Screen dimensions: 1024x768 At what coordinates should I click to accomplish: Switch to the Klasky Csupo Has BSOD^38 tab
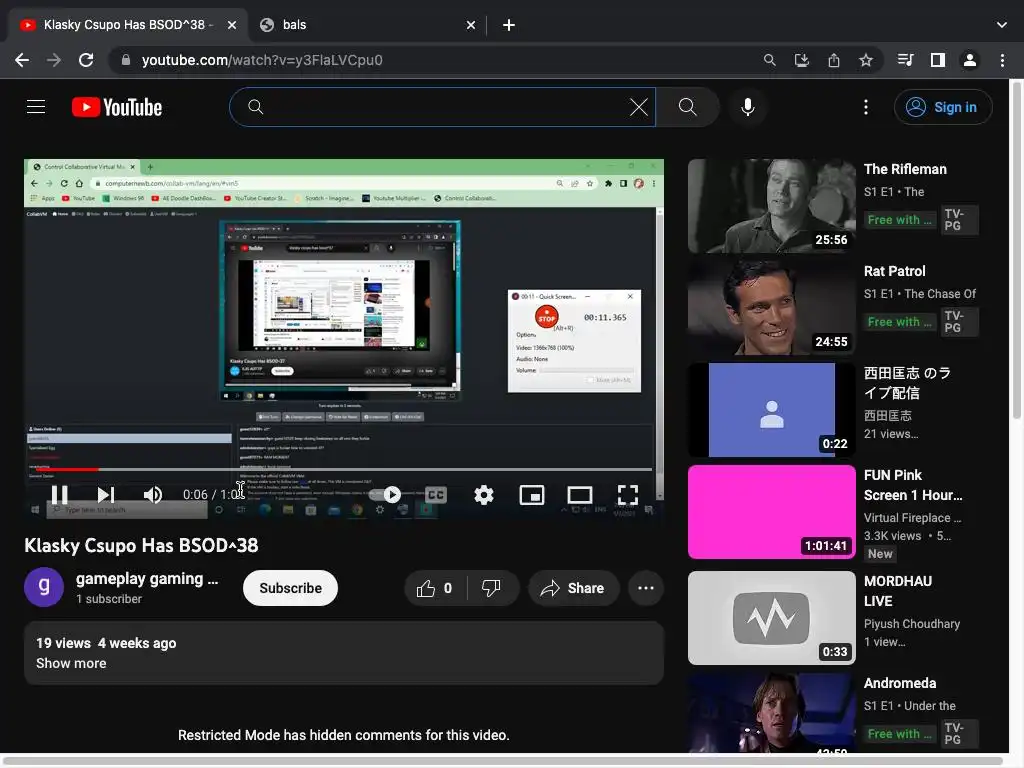click(128, 25)
